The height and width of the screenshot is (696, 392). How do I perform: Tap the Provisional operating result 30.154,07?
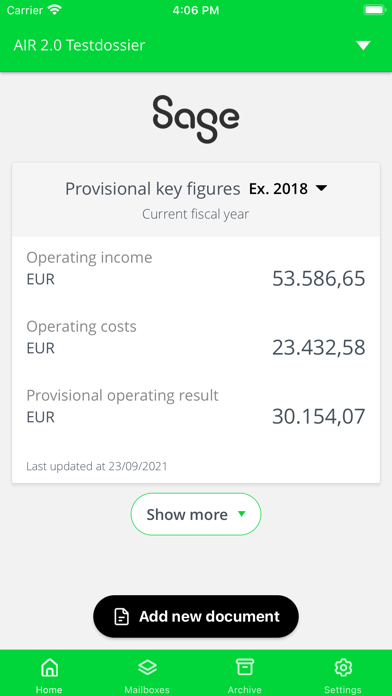319,417
